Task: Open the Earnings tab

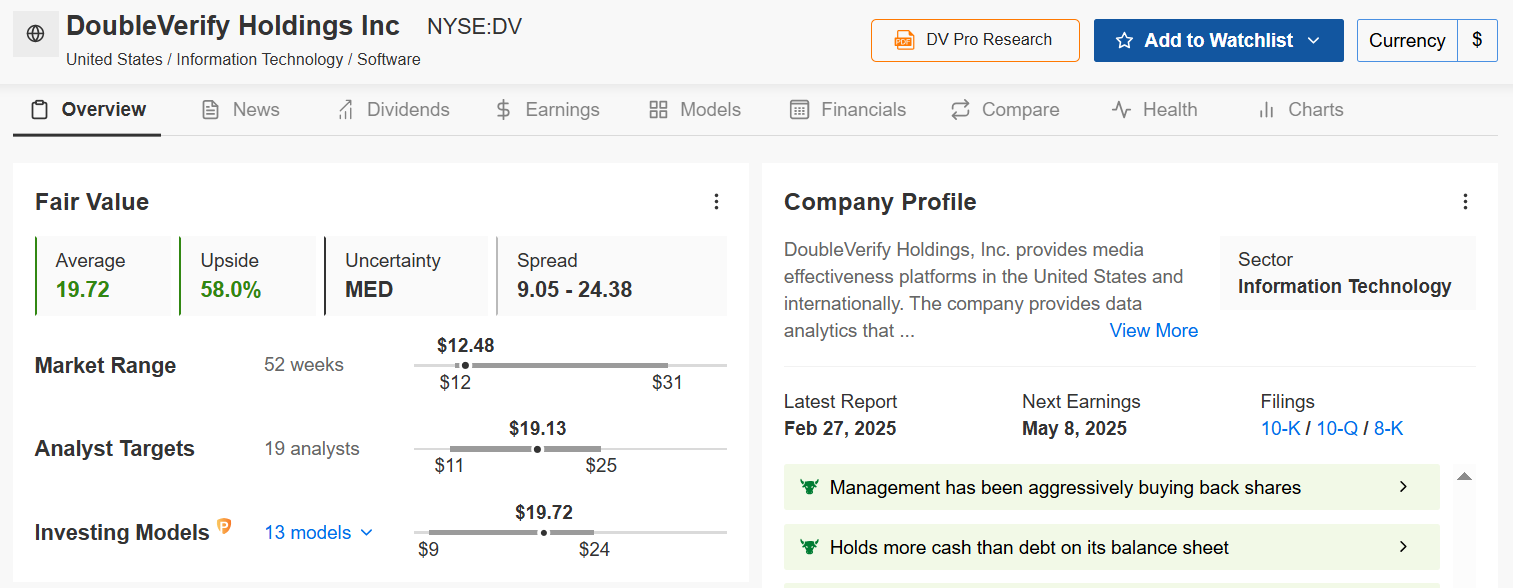Action: point(548,110)
